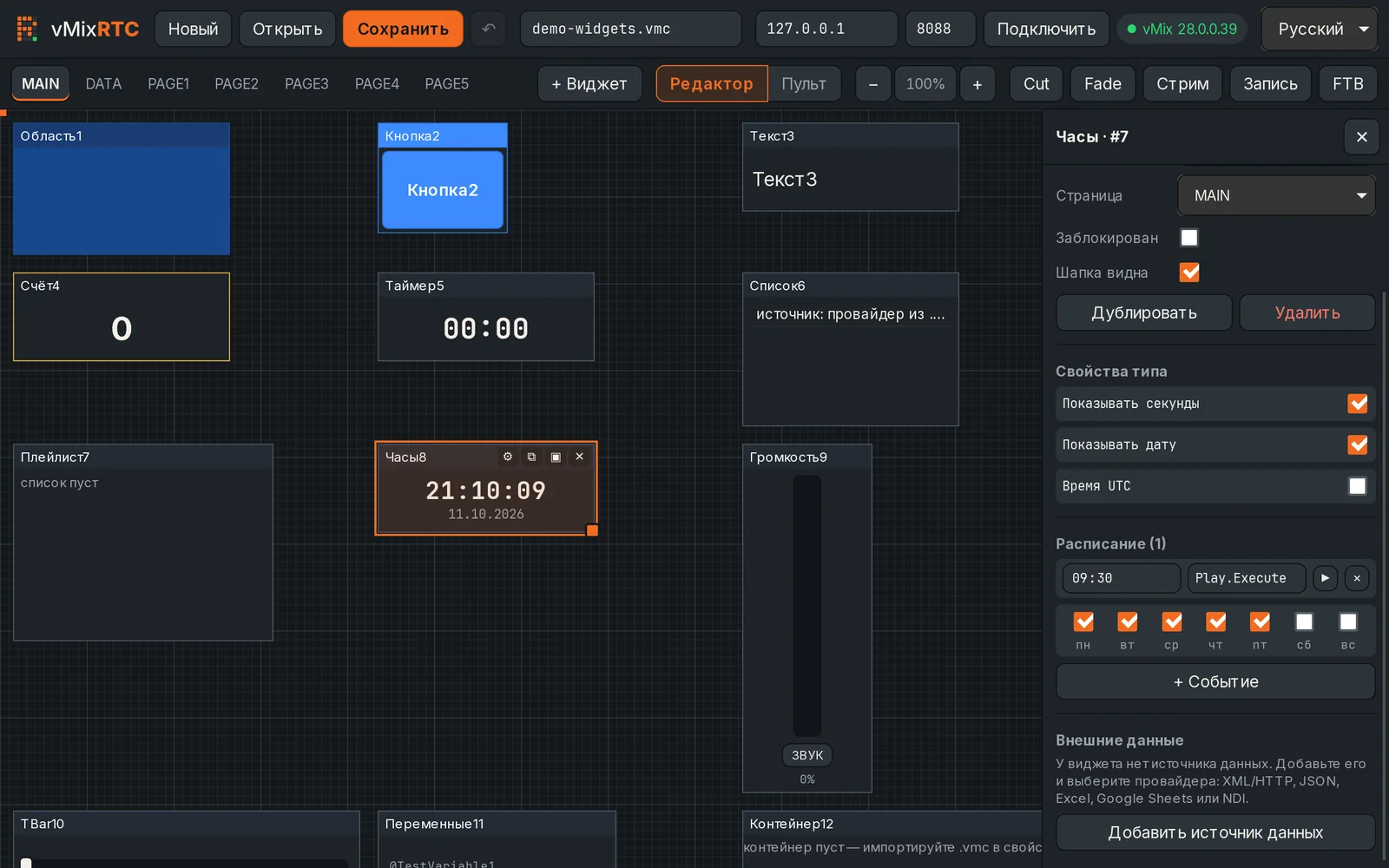Enable the вс weekday checkbox

(1348, 621)
